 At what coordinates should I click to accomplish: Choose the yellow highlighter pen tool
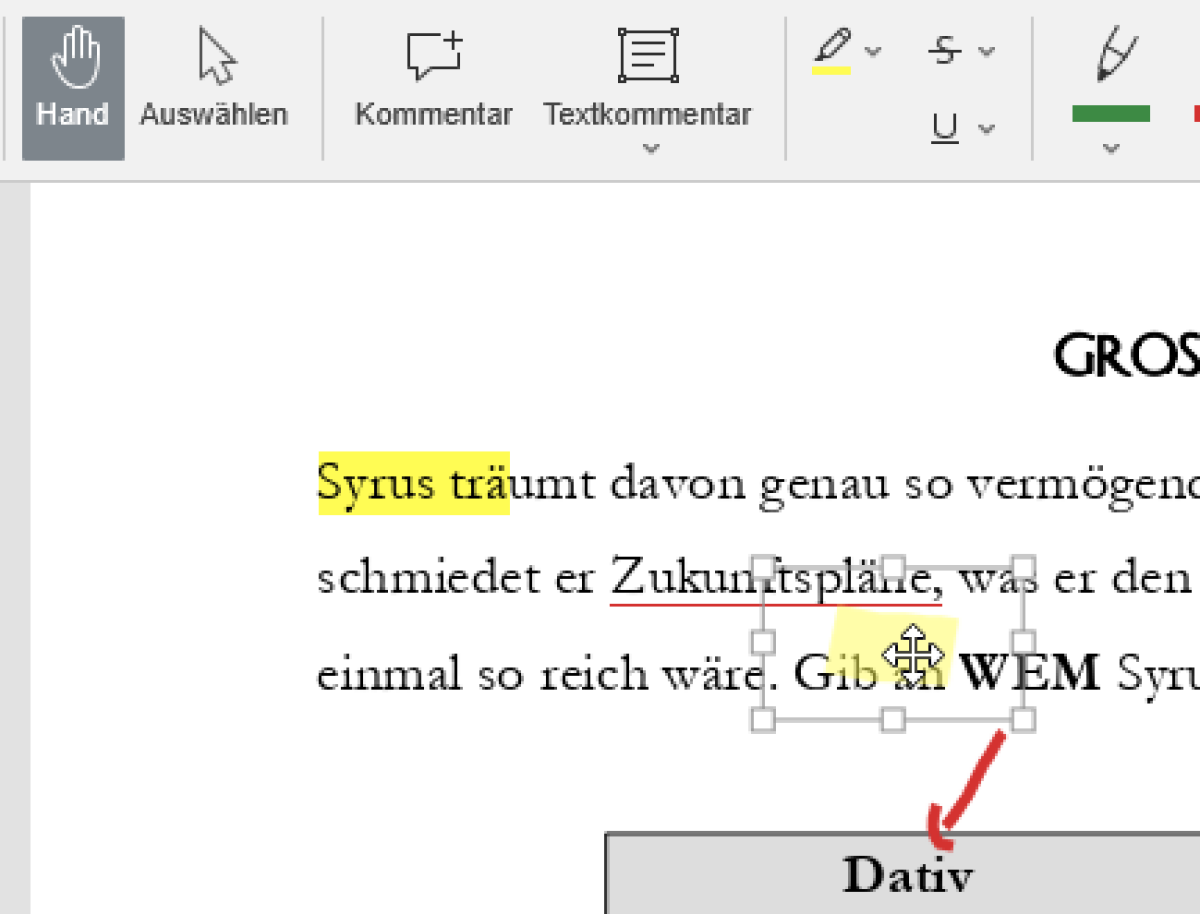pyautogui.click(x=832, y=52)
